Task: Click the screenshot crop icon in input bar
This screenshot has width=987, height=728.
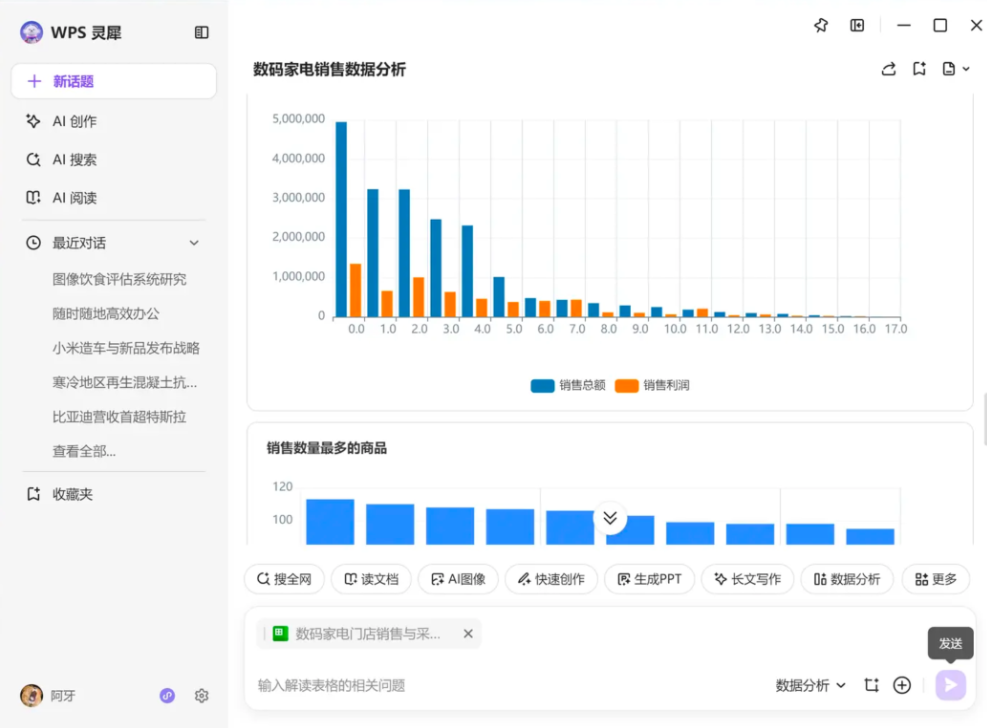Action: tap(872, 685)
